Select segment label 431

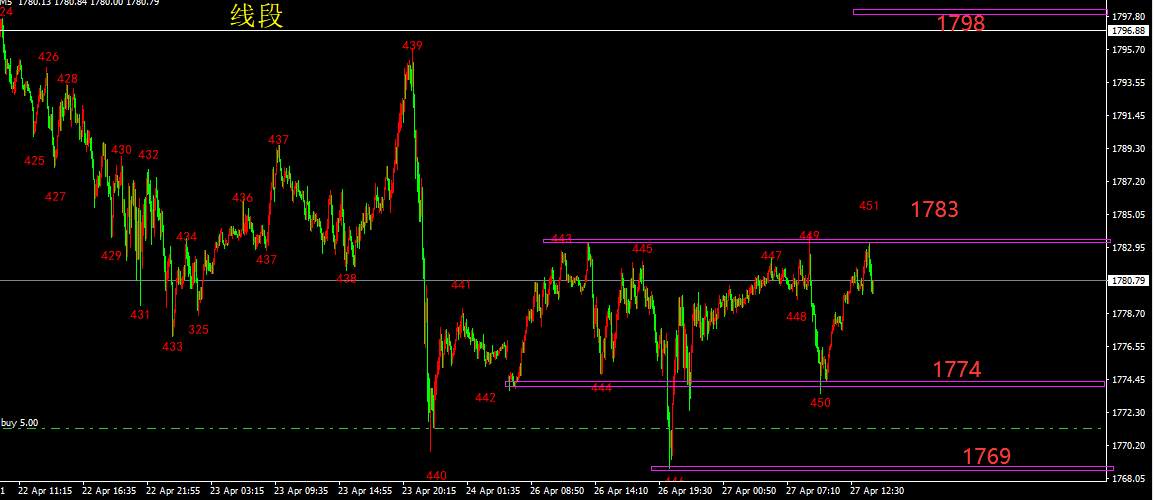(140, 314)
